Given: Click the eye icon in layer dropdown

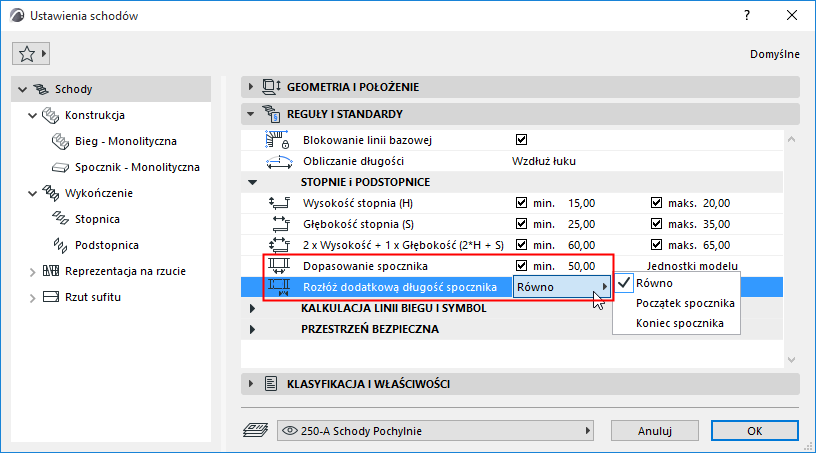Looking at the screenshot, I should click(289, 431).
